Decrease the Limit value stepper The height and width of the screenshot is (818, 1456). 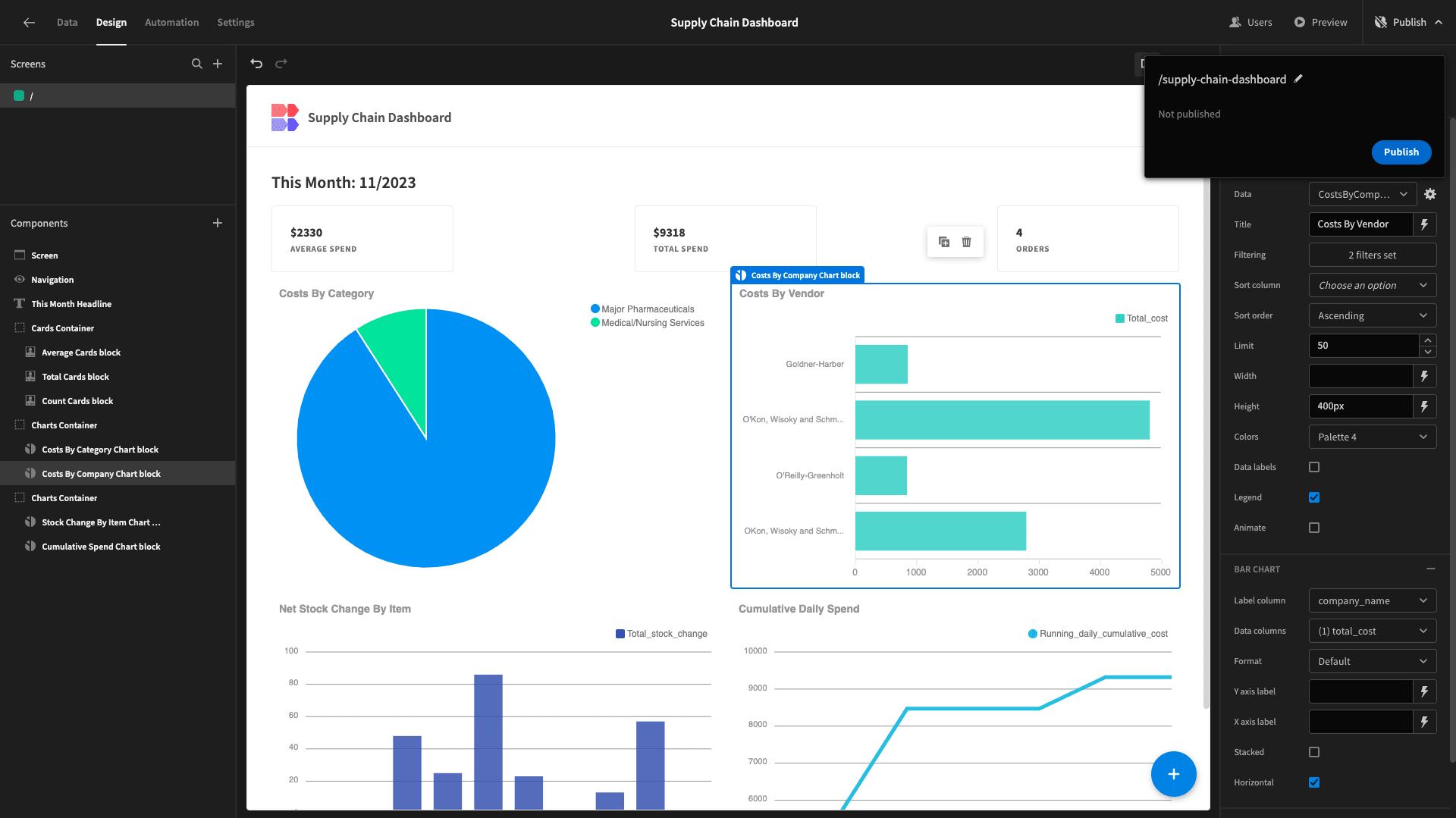point(1428,352)
